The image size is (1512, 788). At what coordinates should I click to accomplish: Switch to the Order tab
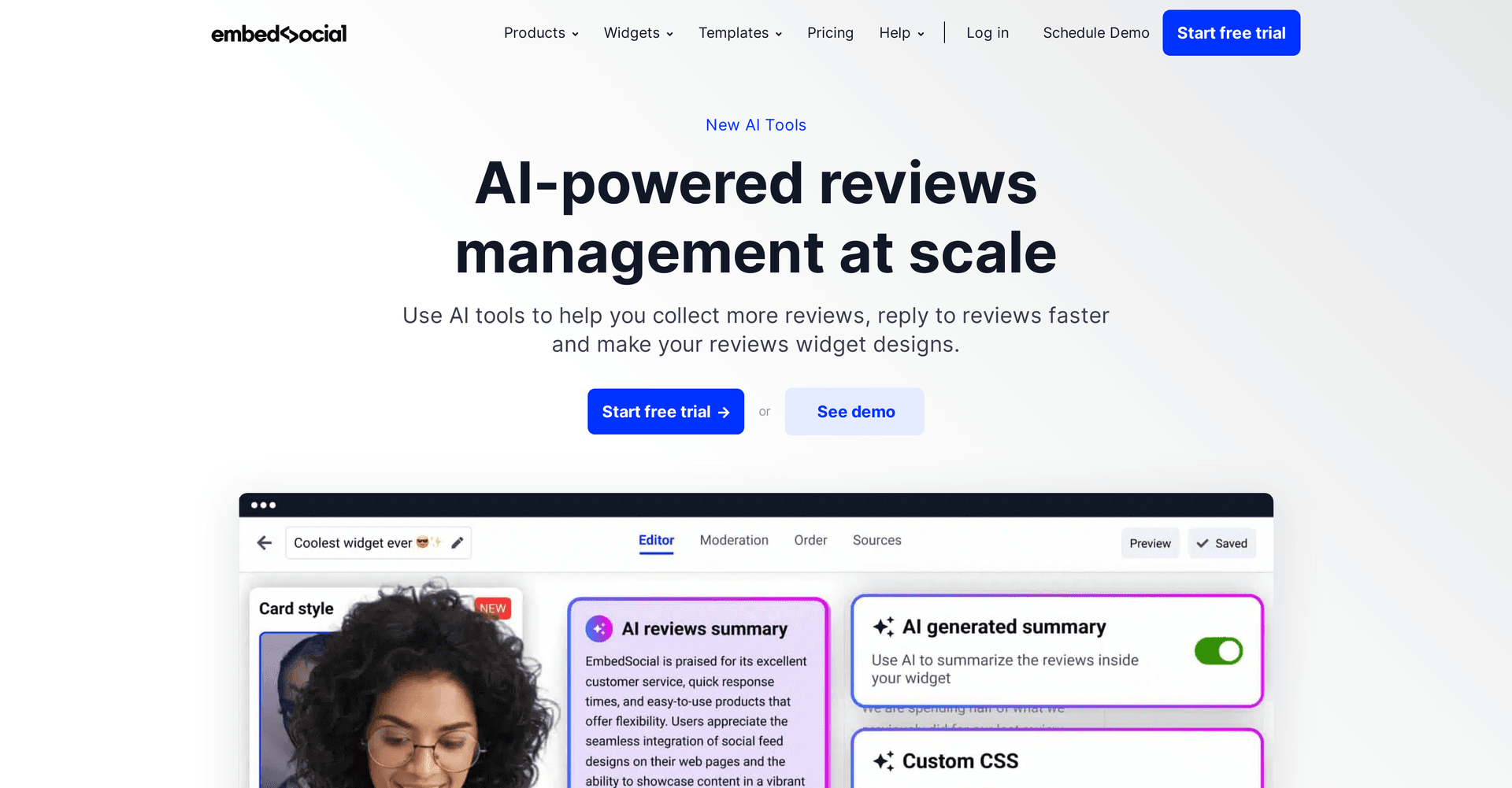tap(810, 540)
